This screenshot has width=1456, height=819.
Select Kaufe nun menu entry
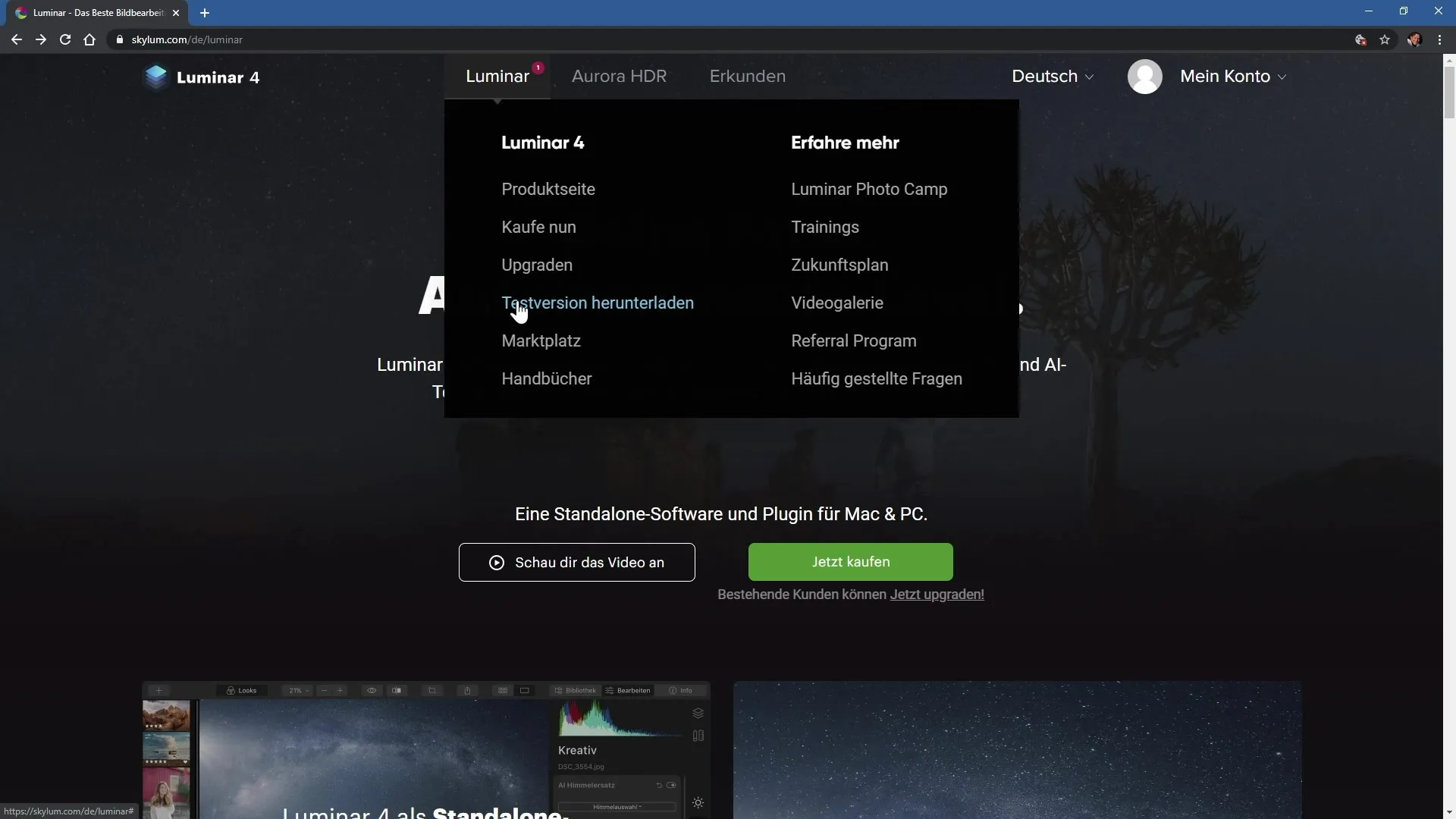pyautogui.click(x=538, y=227)
